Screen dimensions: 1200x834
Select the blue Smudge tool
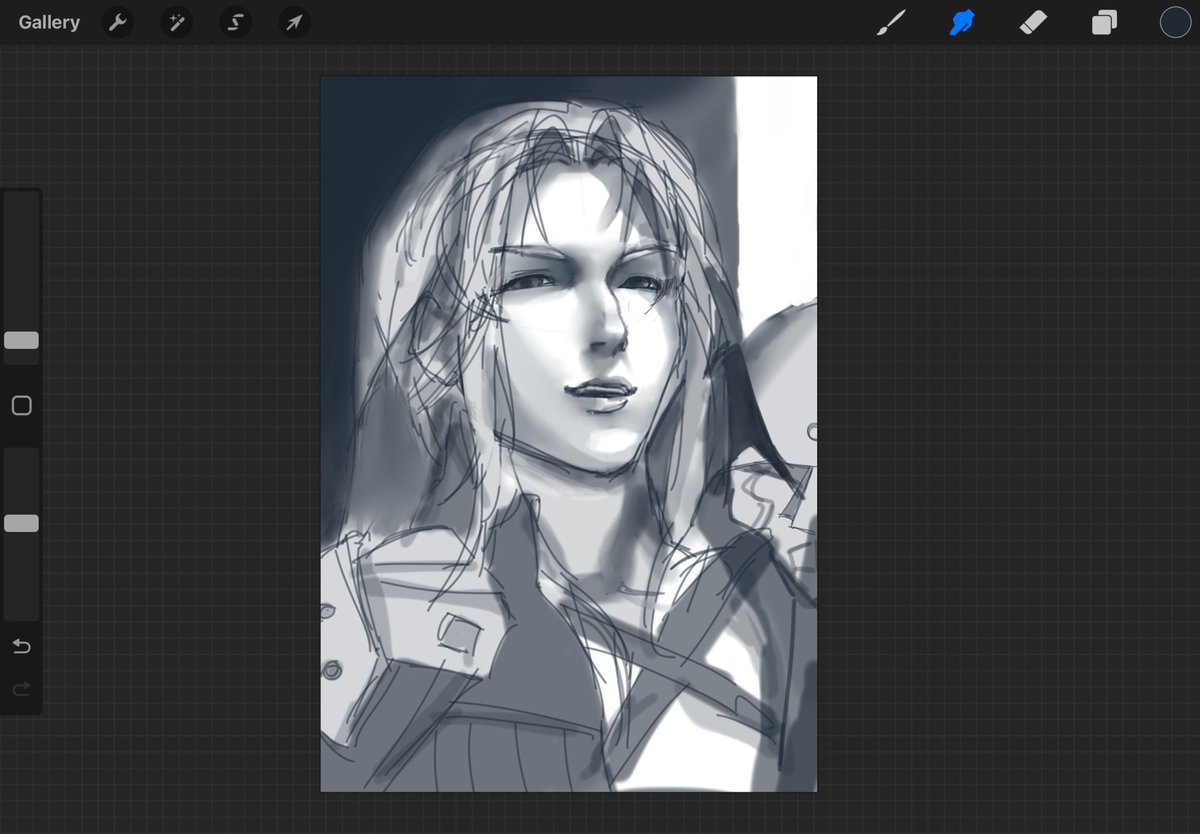pos(962,22)
